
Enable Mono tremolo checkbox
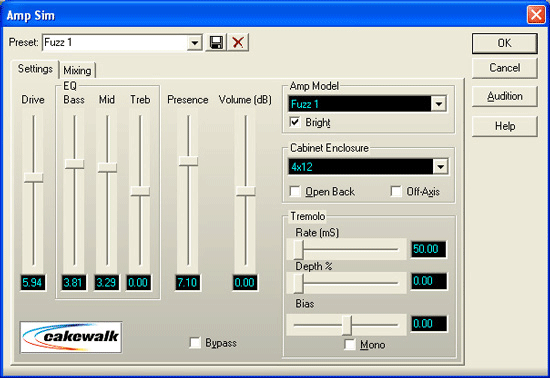pos(350,345)
